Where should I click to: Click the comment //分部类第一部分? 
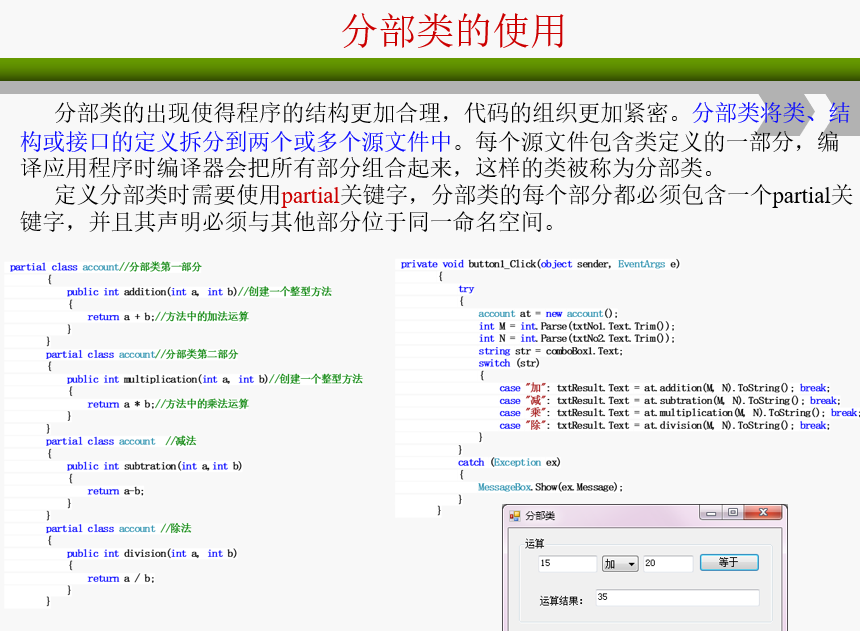160,267
